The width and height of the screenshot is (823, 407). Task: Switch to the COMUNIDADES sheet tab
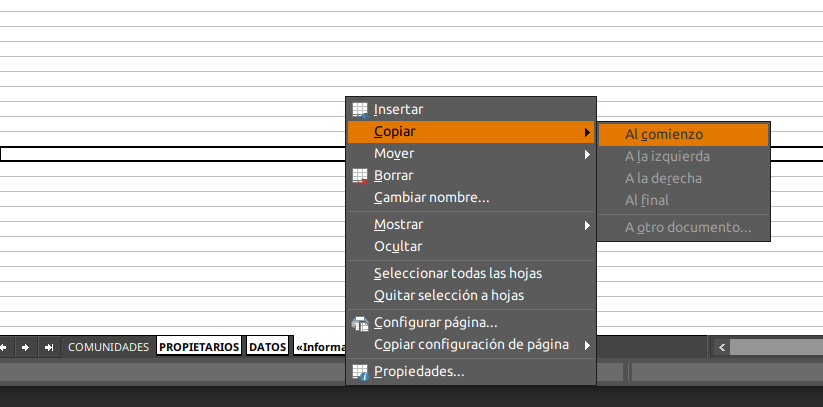(x=108, y=347)
